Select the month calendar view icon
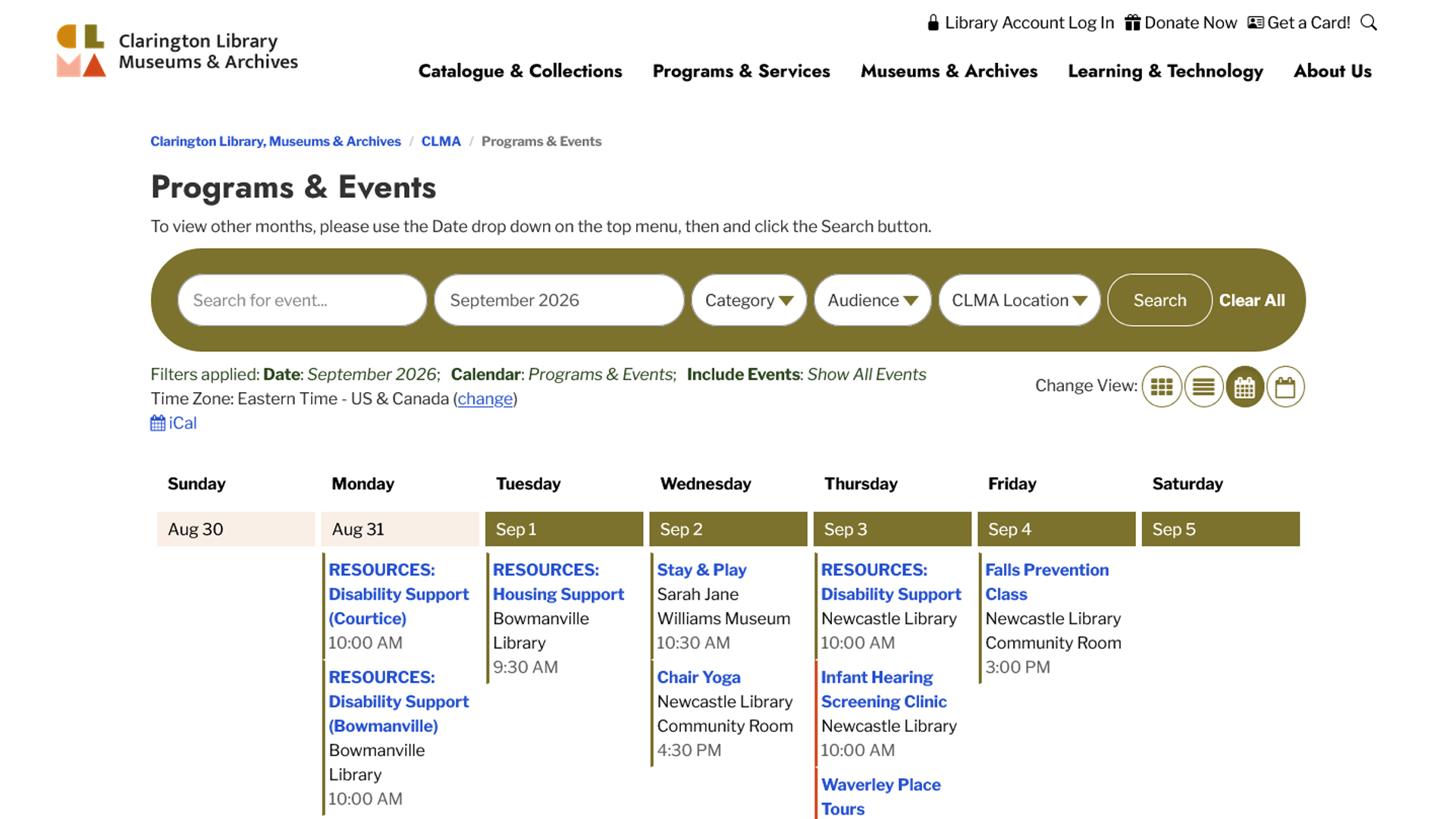 pos(1244,387)
